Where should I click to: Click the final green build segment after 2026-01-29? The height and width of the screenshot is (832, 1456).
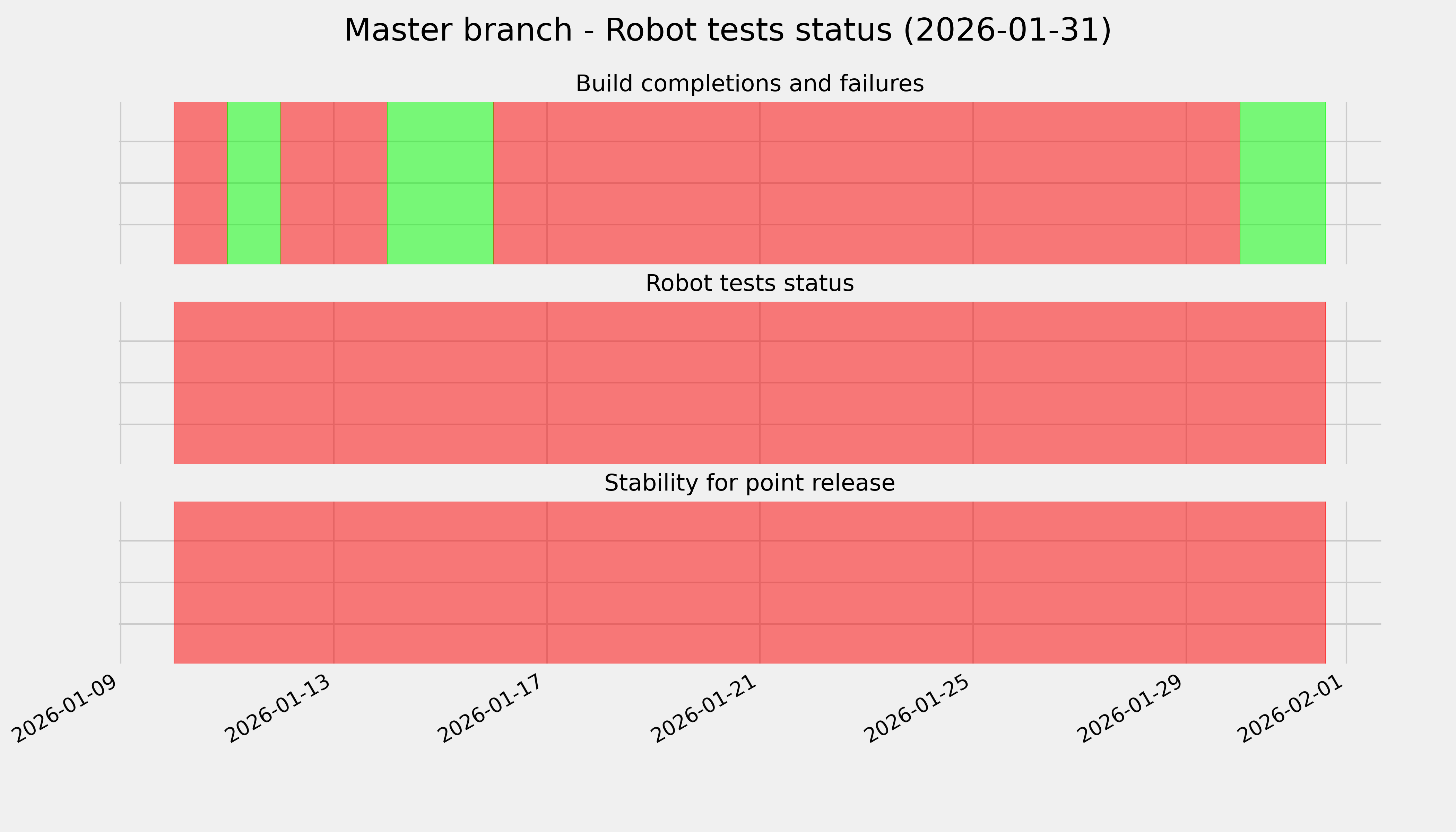(x=1282, y=183)
